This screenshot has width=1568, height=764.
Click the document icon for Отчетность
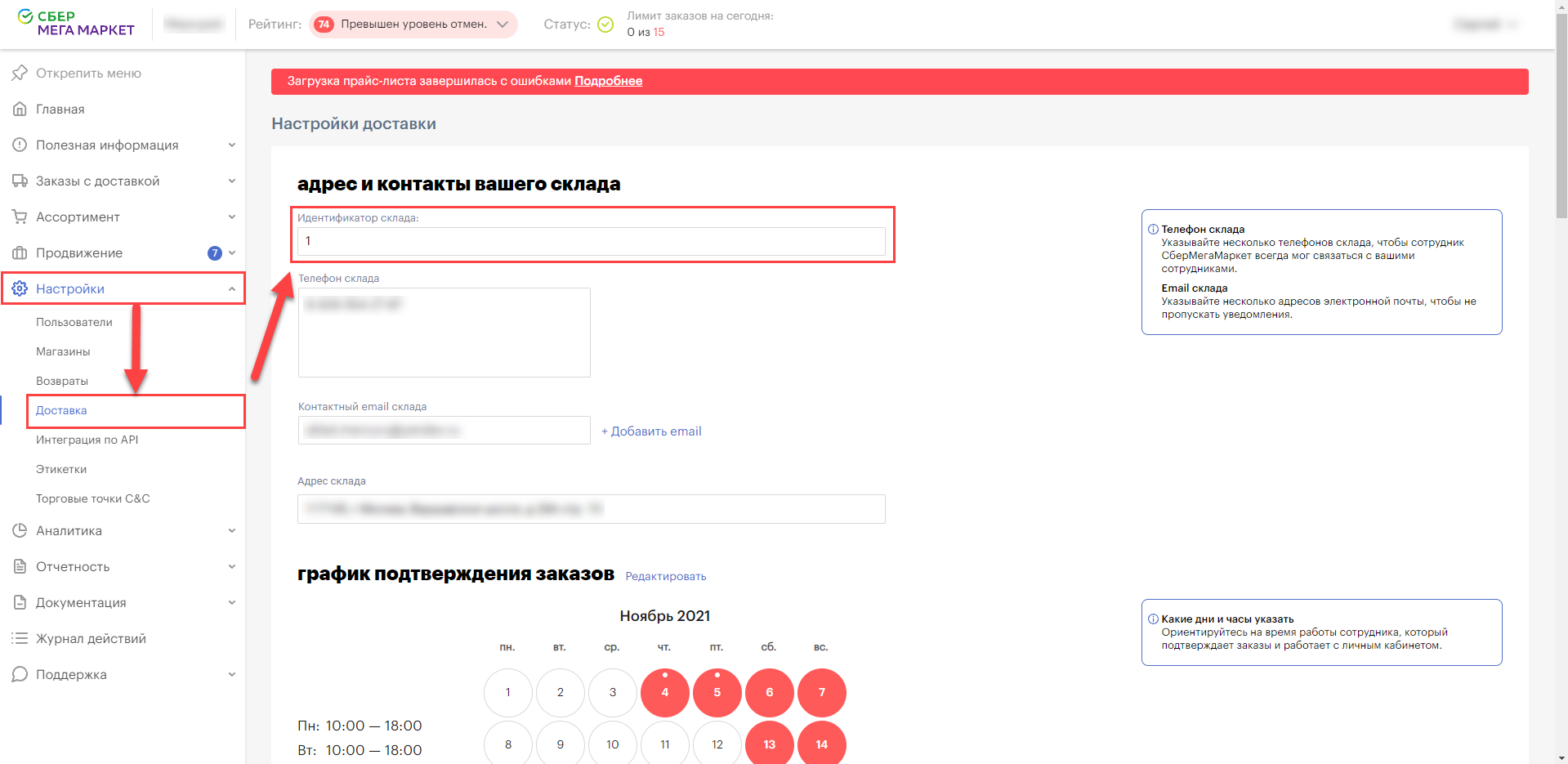(20, 566)
